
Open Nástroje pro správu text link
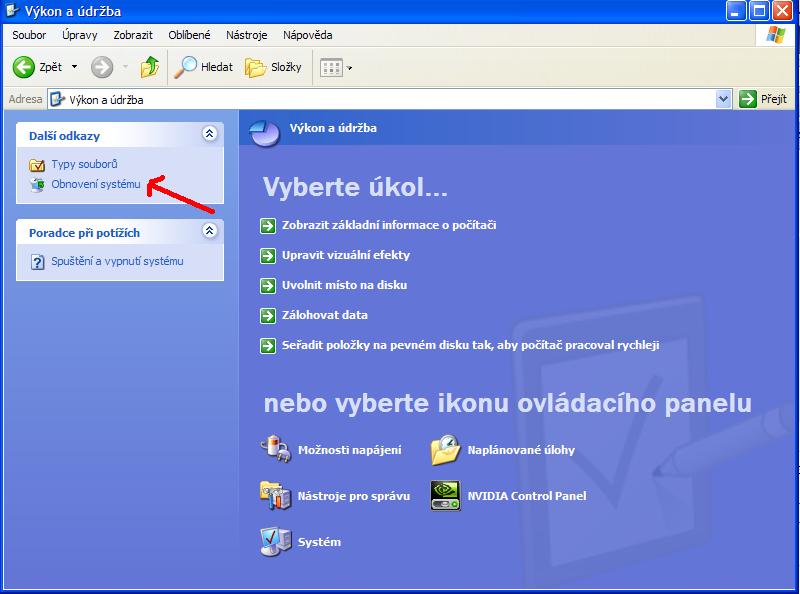tap(354, 496)
